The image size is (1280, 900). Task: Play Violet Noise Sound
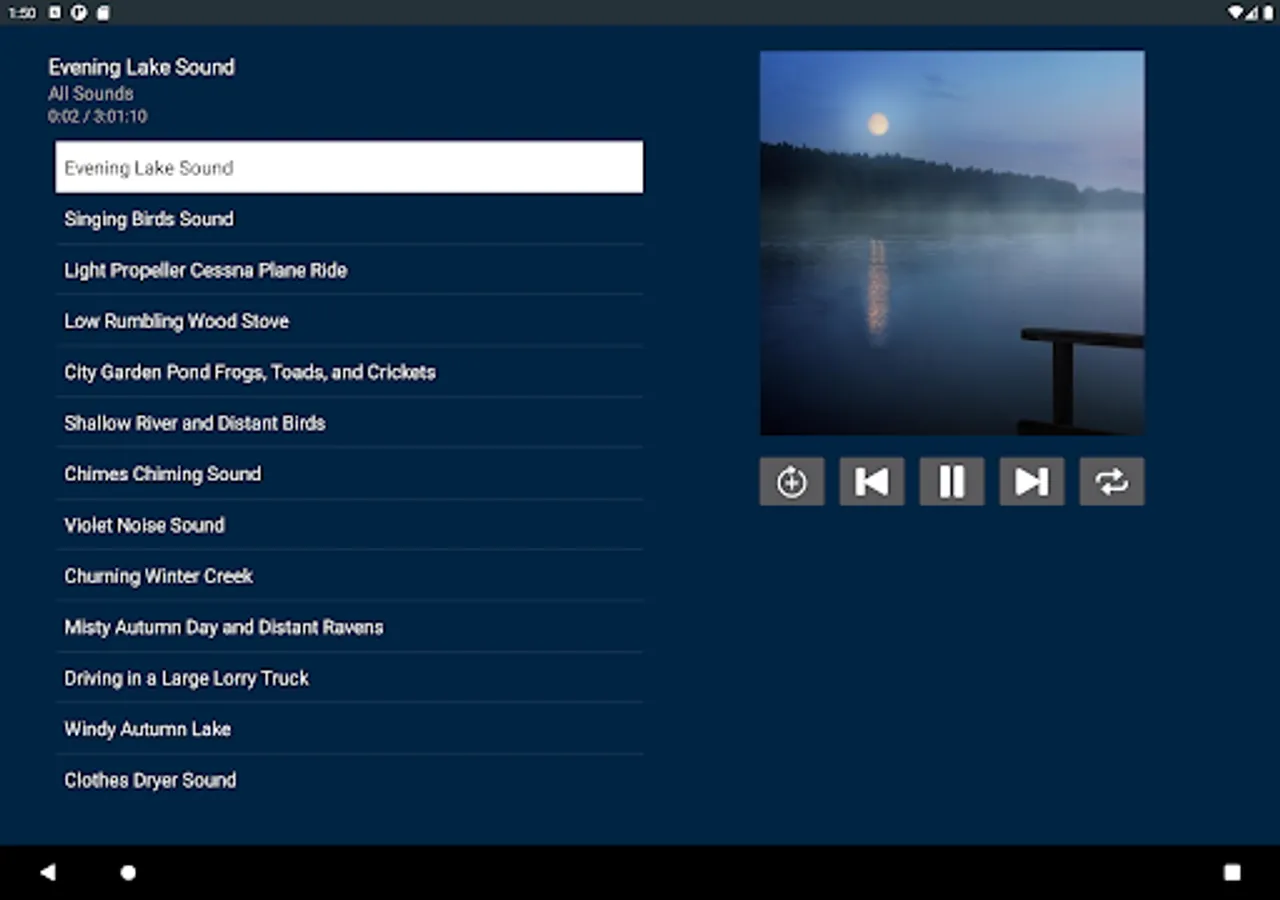[144, 525]
